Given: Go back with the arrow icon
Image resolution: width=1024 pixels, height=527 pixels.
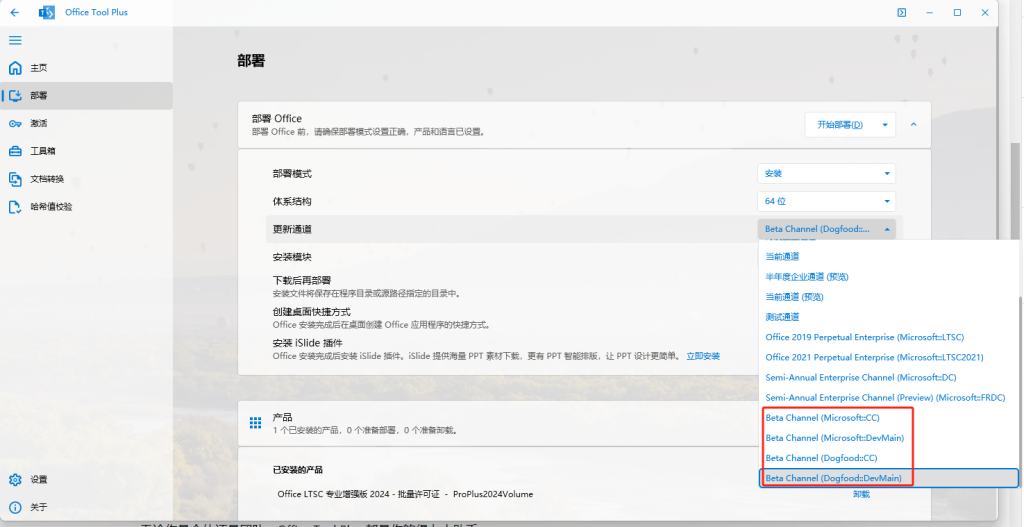Looking at the screenshot, I should tap(14, 12).
